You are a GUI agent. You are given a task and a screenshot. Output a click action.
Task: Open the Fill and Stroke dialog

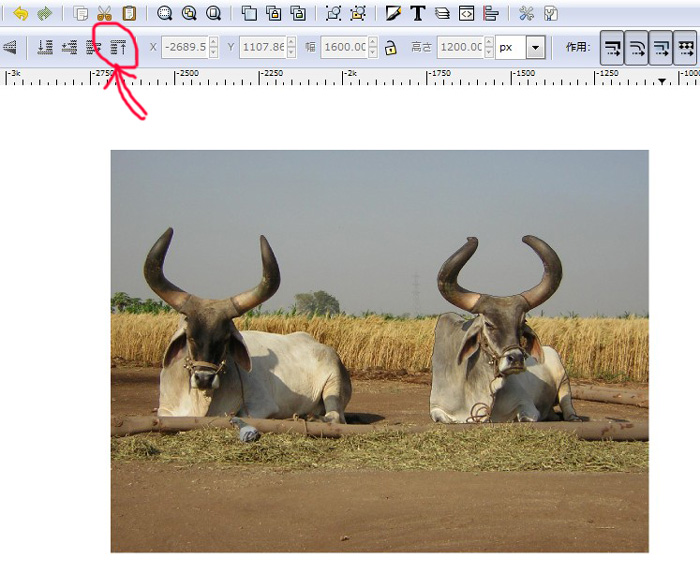tap(393, 14)
